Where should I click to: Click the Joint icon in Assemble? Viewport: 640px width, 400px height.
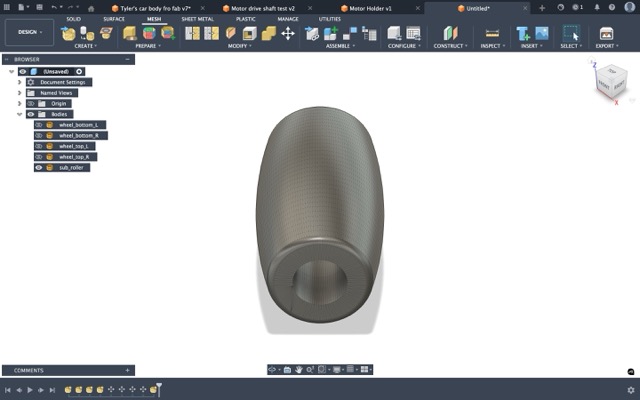350,33
